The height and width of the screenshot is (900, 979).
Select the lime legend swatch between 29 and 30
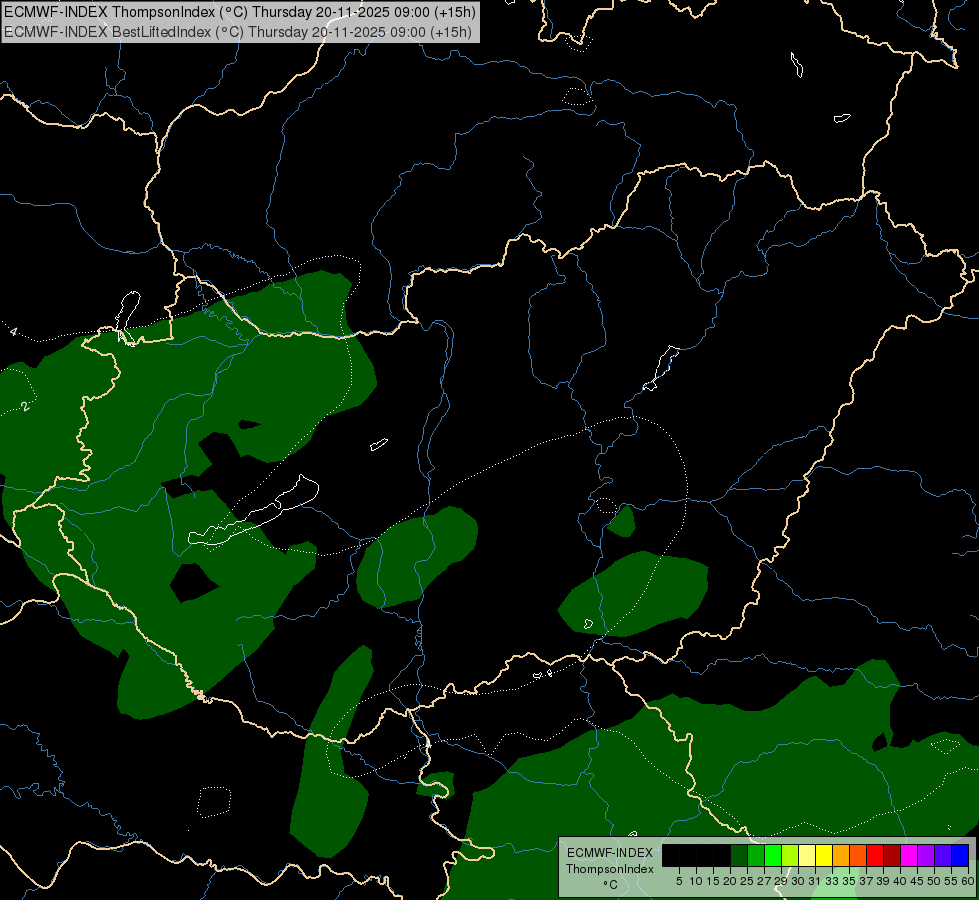(790, 855)
